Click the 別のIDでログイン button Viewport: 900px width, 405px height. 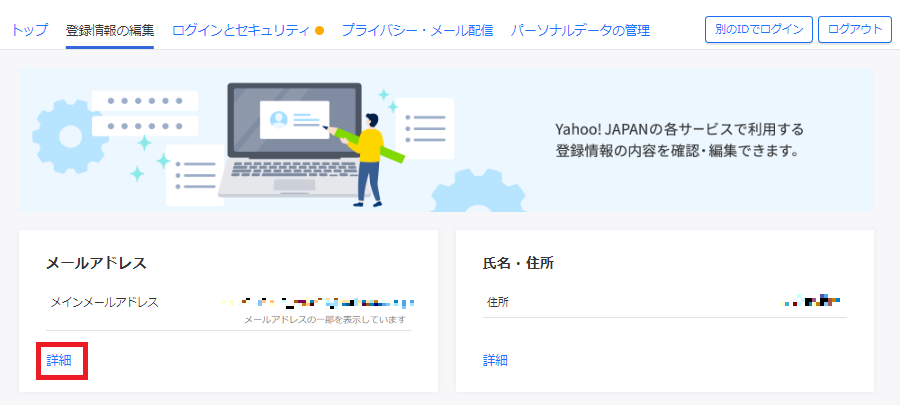coord(758,29)
